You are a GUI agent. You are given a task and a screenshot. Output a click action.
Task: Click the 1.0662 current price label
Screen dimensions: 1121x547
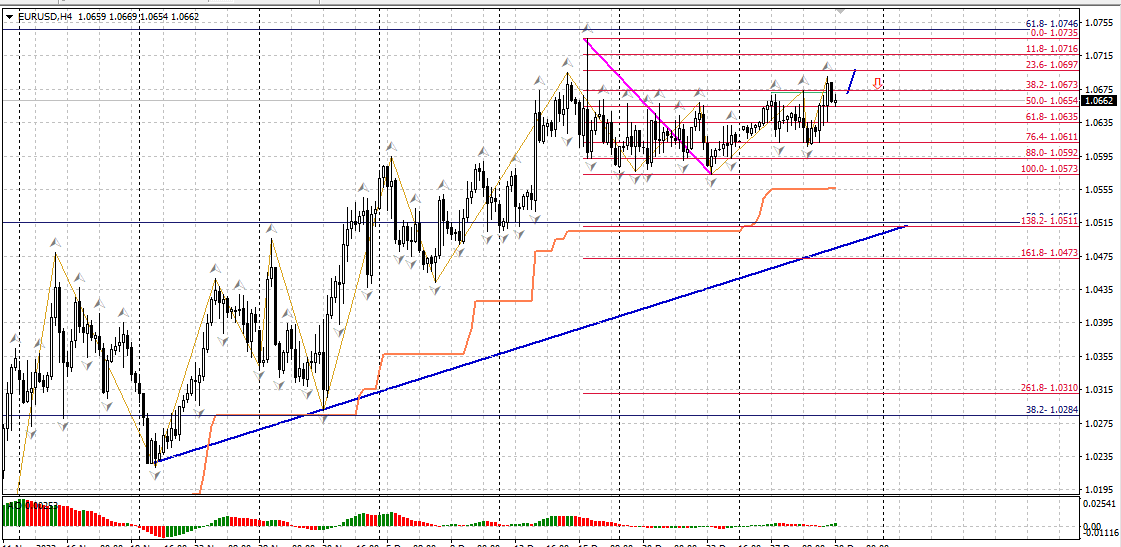1100,100
